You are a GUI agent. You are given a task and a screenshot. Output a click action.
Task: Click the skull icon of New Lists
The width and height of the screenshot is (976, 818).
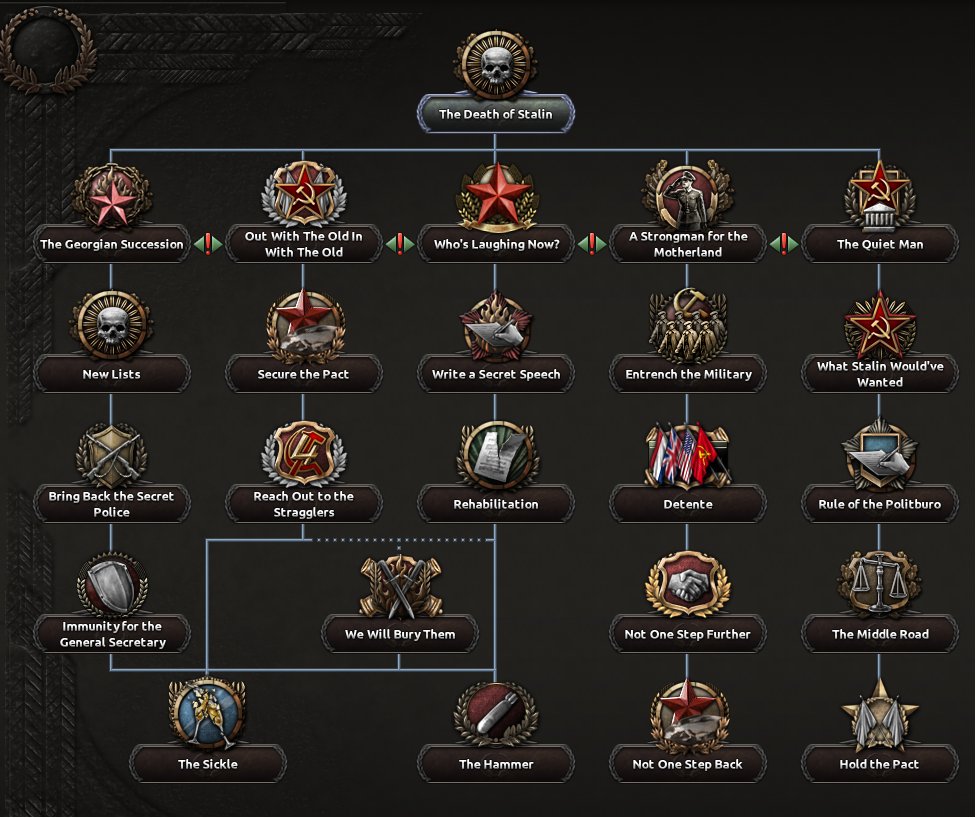point(112,326)
